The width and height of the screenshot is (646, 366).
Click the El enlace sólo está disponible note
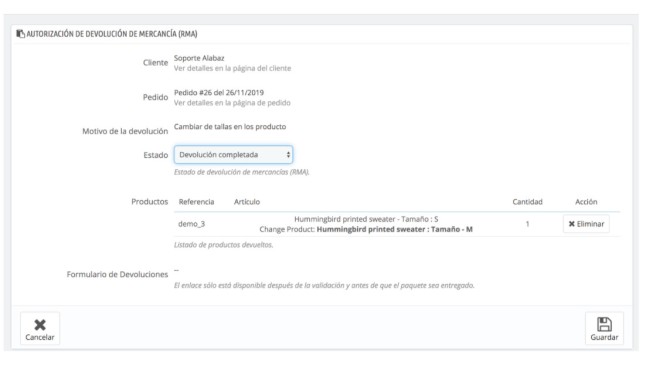[x=324, y=285]
